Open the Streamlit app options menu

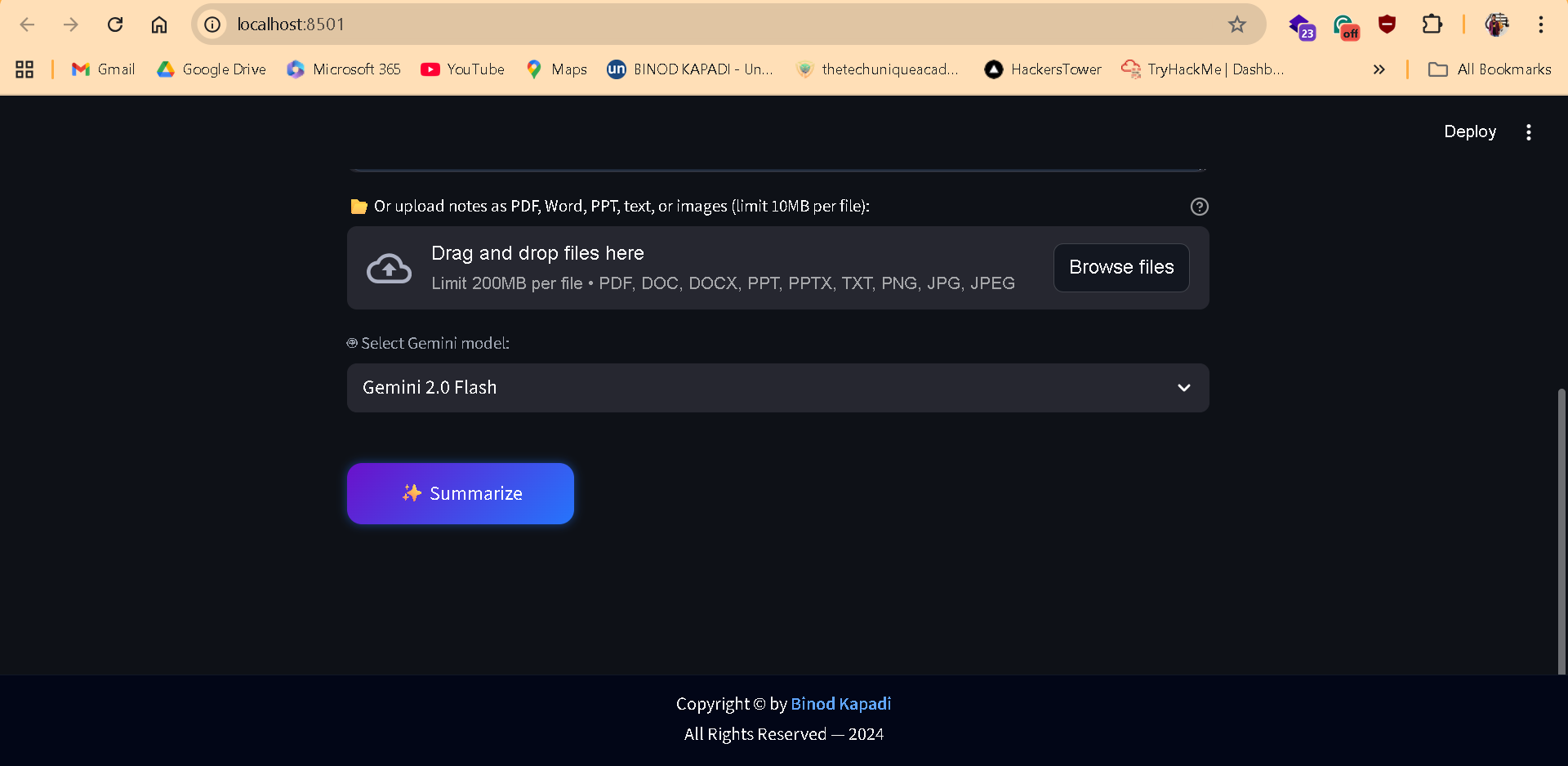[x=1529, y=131]
